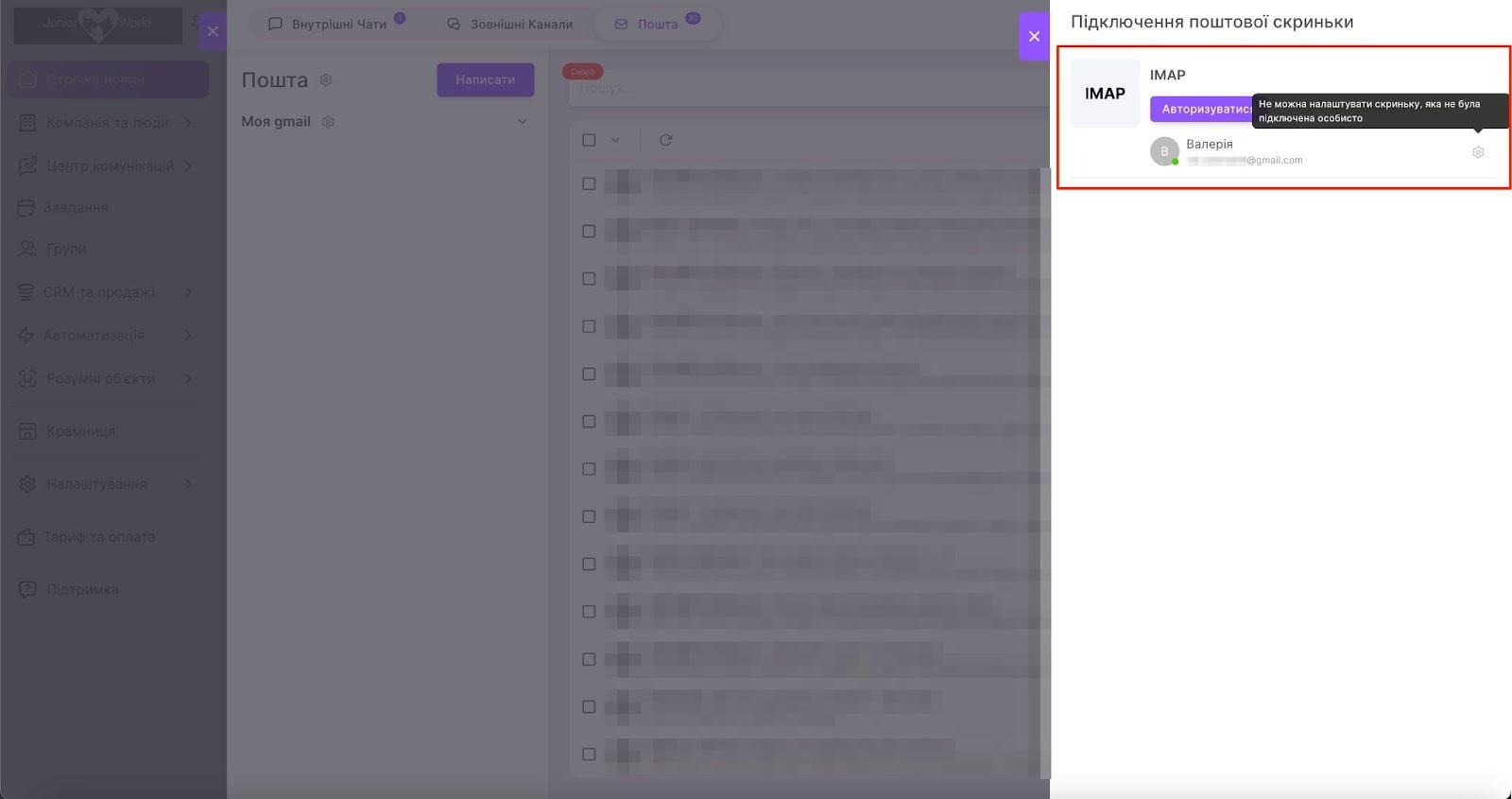Click the Написати compose button
Viewport: 1512px width, 799px height.
click(x=485, y=79)
